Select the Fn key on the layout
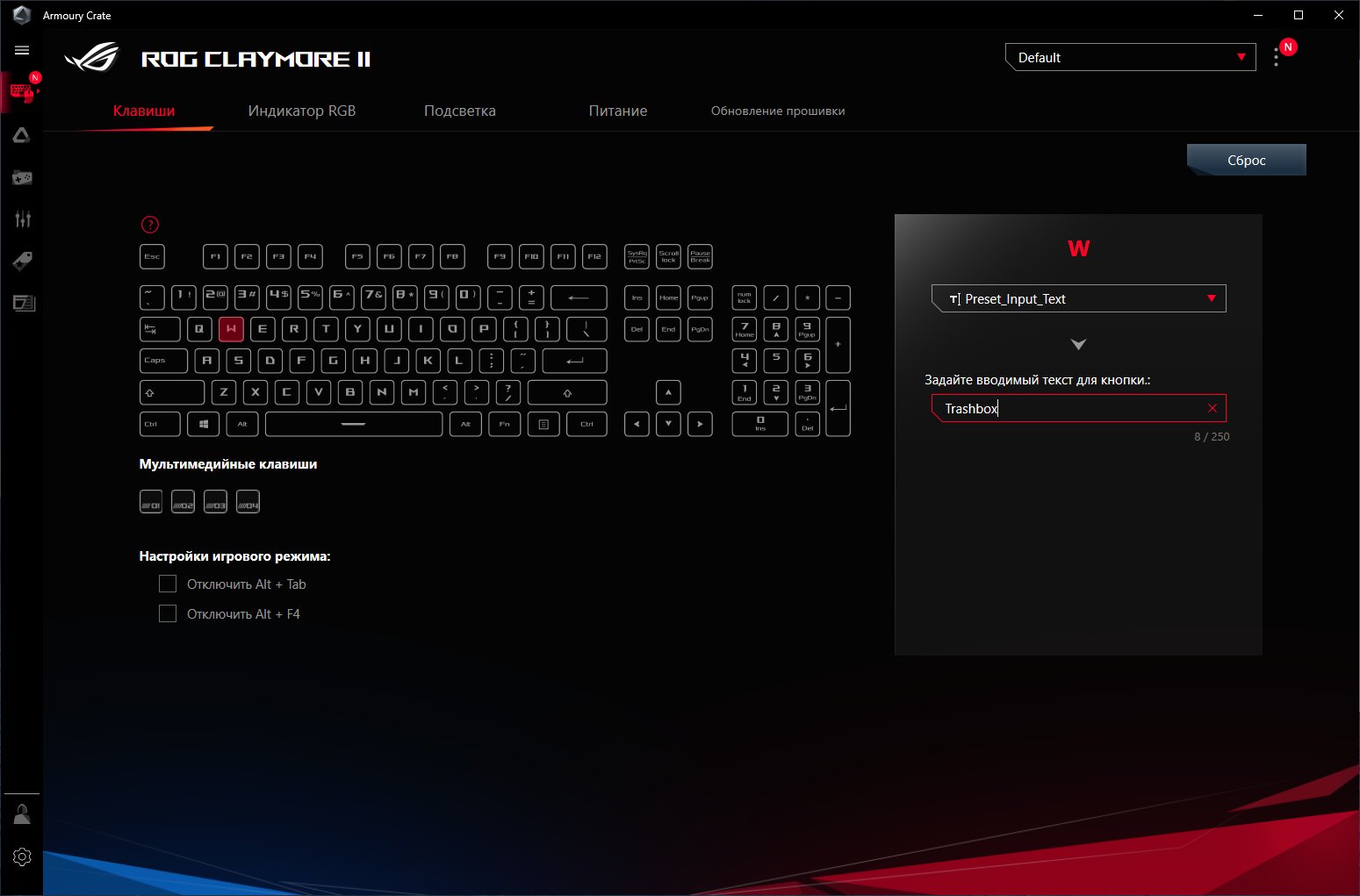 504,424
